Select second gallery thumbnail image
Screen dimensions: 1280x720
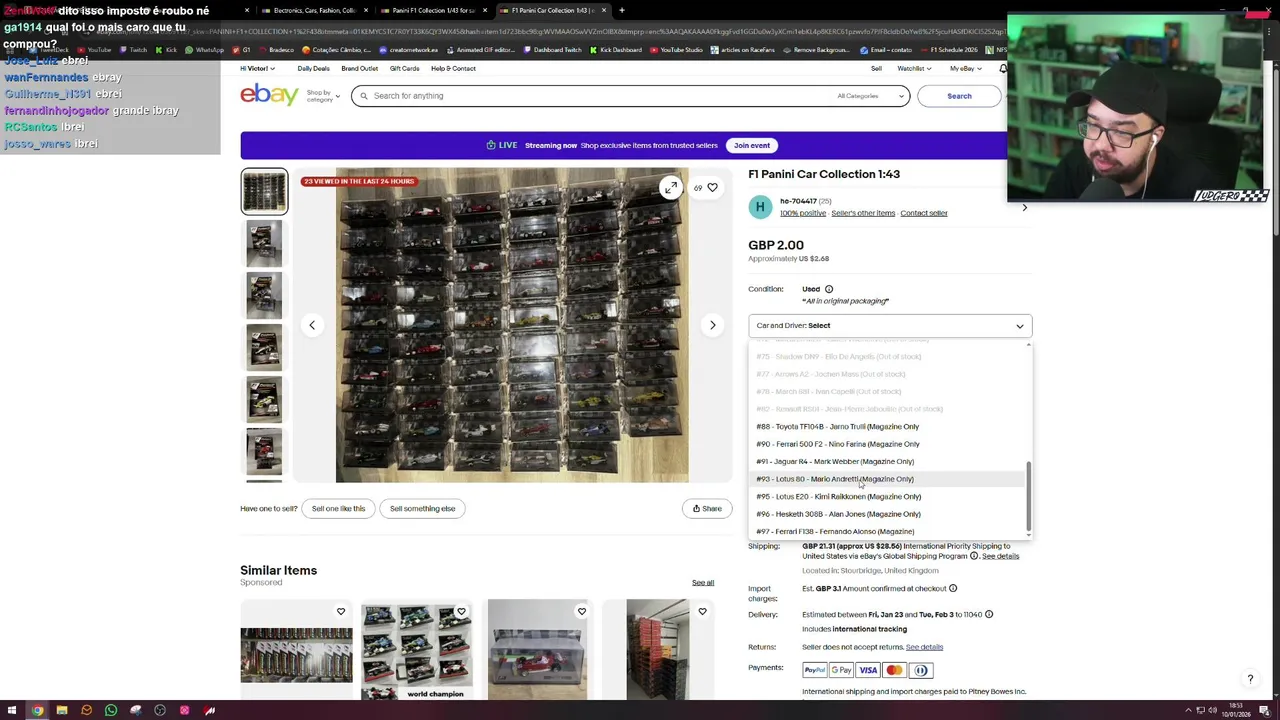coord(264,243)
